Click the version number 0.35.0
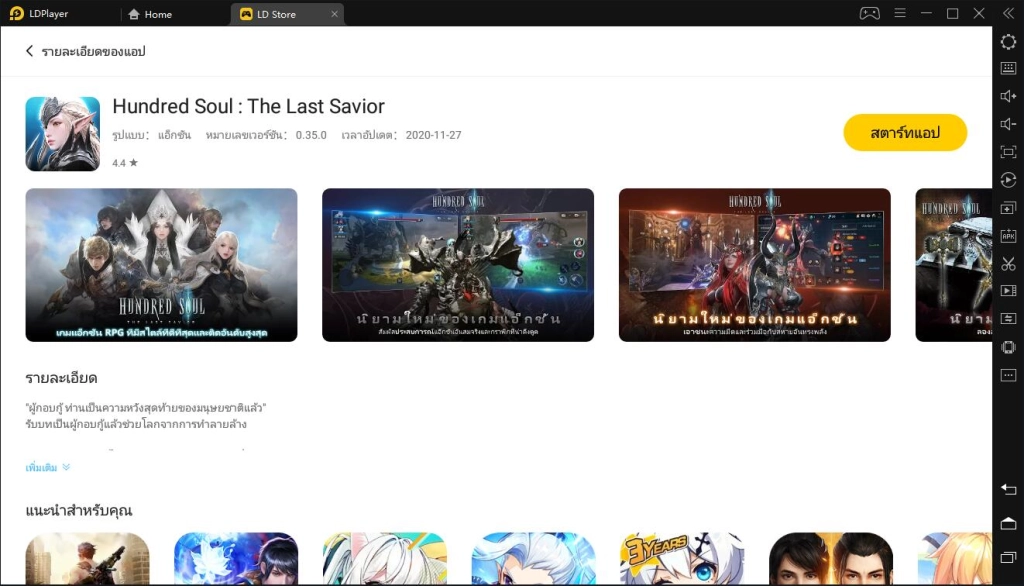Screen dimensions: 1024x586 coord(311,135)
